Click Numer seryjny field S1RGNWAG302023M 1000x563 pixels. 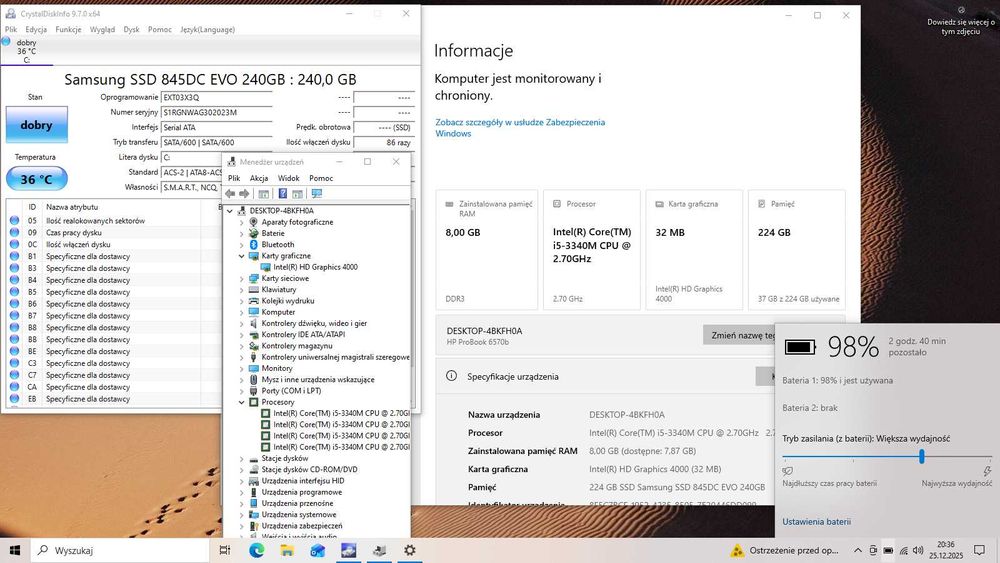216,112
